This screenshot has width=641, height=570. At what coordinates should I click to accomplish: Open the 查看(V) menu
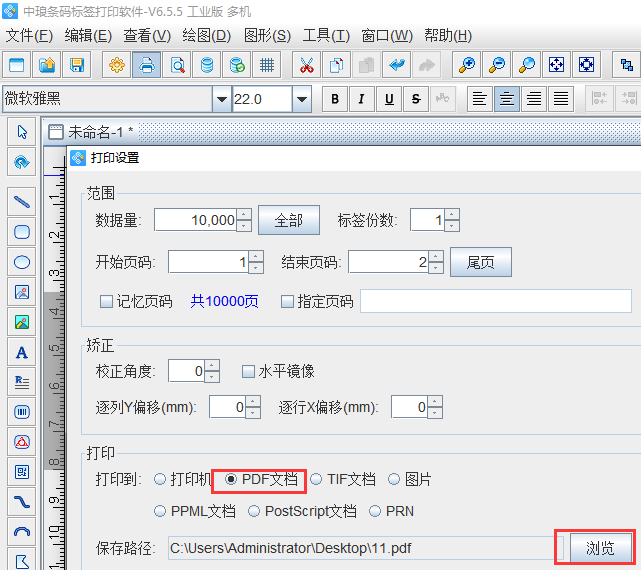click(147, 36)
